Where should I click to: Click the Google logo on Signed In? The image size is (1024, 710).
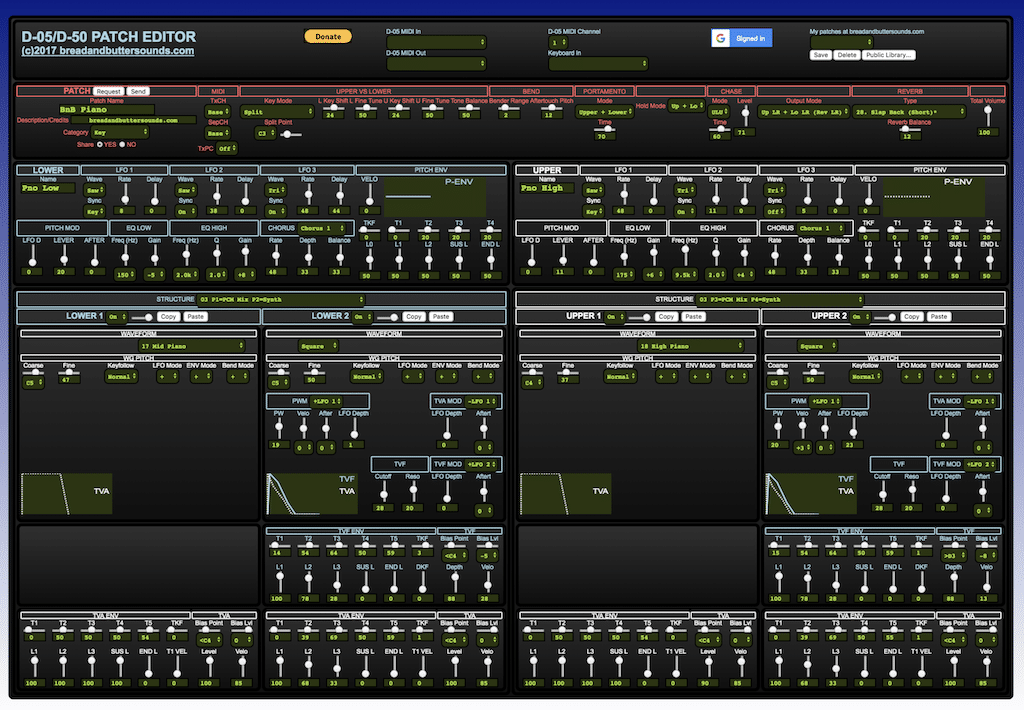pyautogui.click(x=720, y=39)
